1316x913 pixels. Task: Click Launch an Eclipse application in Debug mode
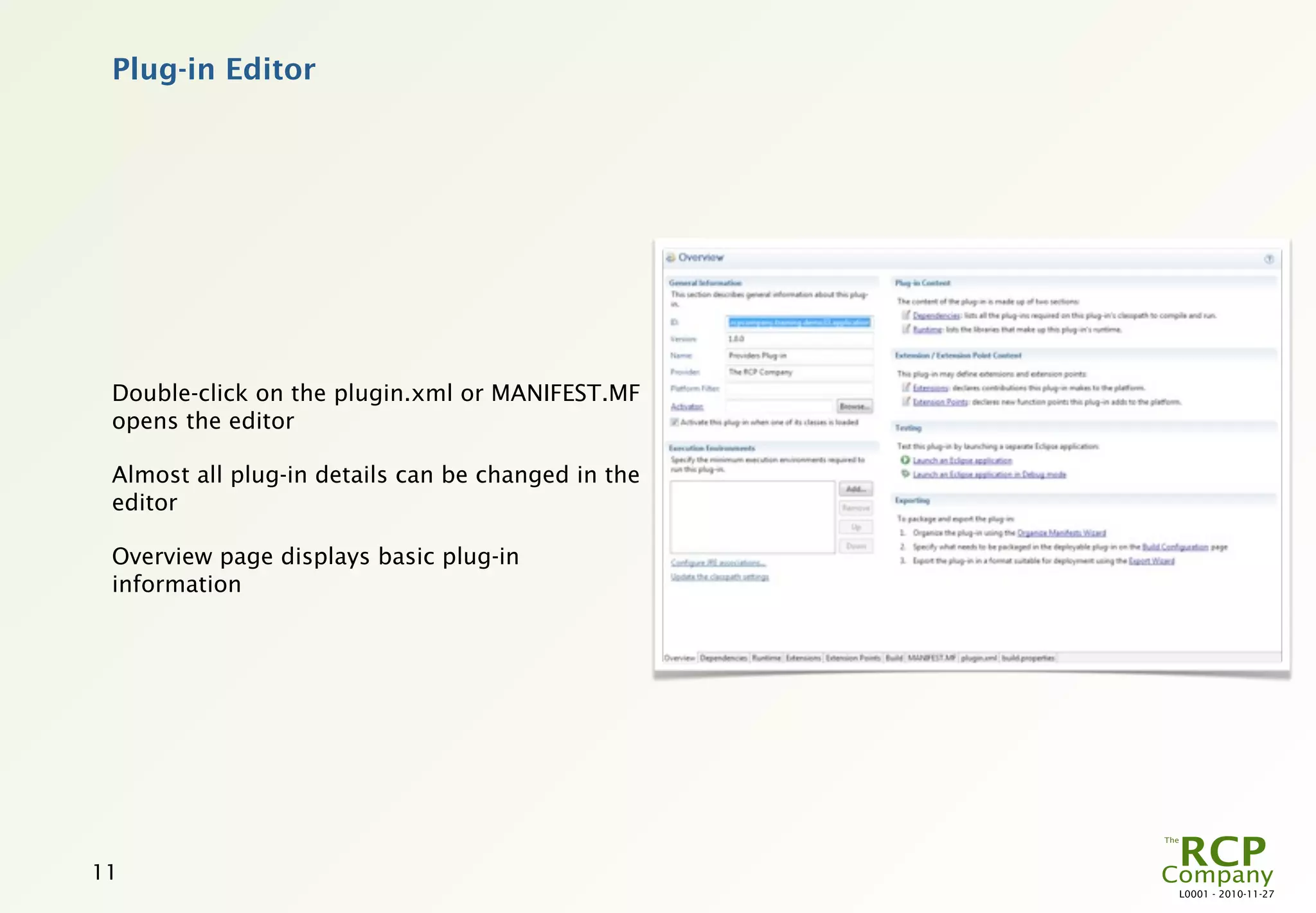coord(990,475)
